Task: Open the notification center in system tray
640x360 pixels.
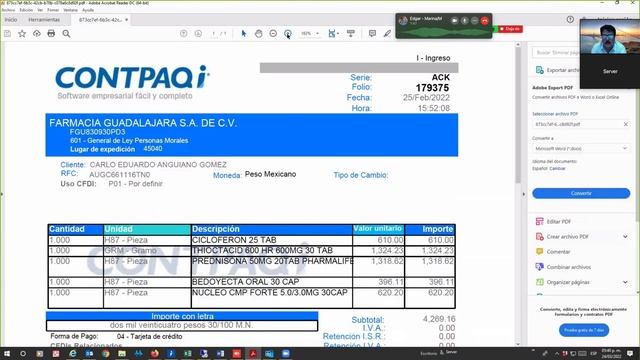Action: click(630, 353)
